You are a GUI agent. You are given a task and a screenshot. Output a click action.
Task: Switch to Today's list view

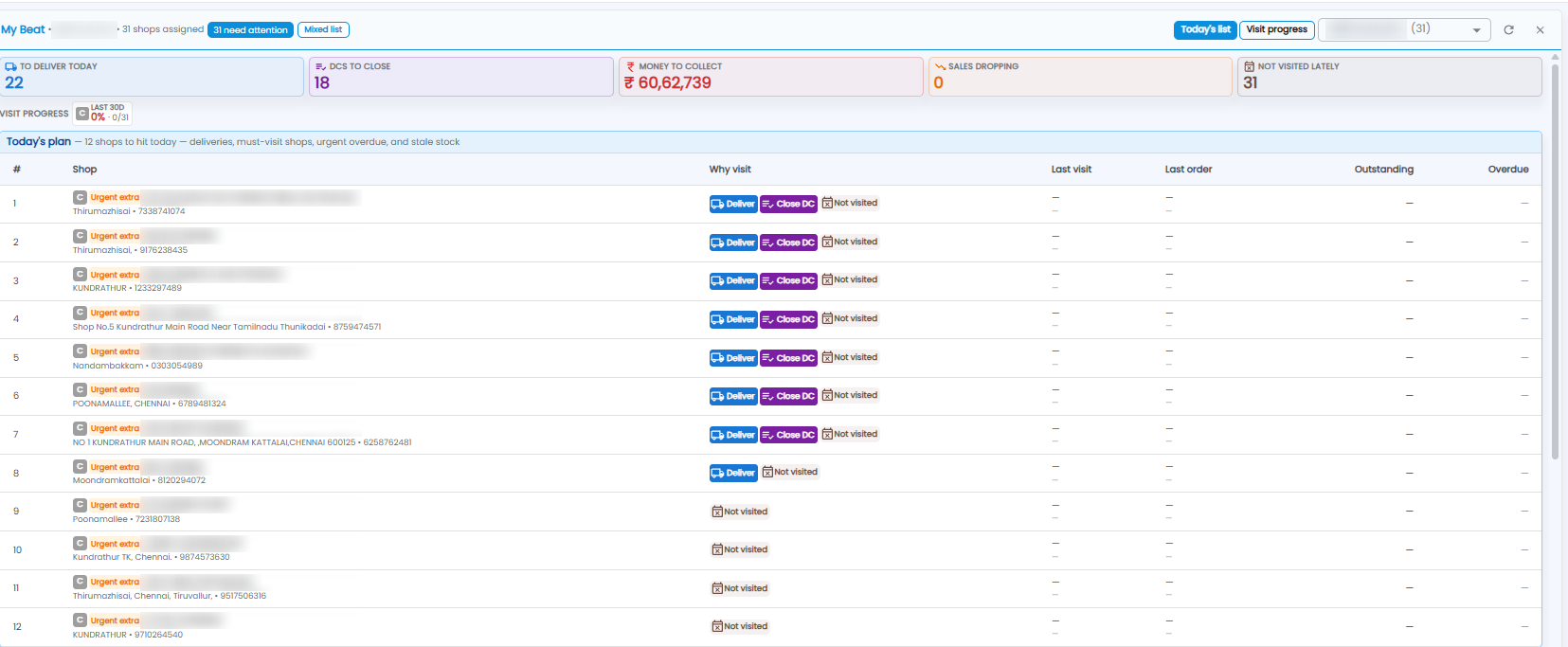tap(1205, 29)
